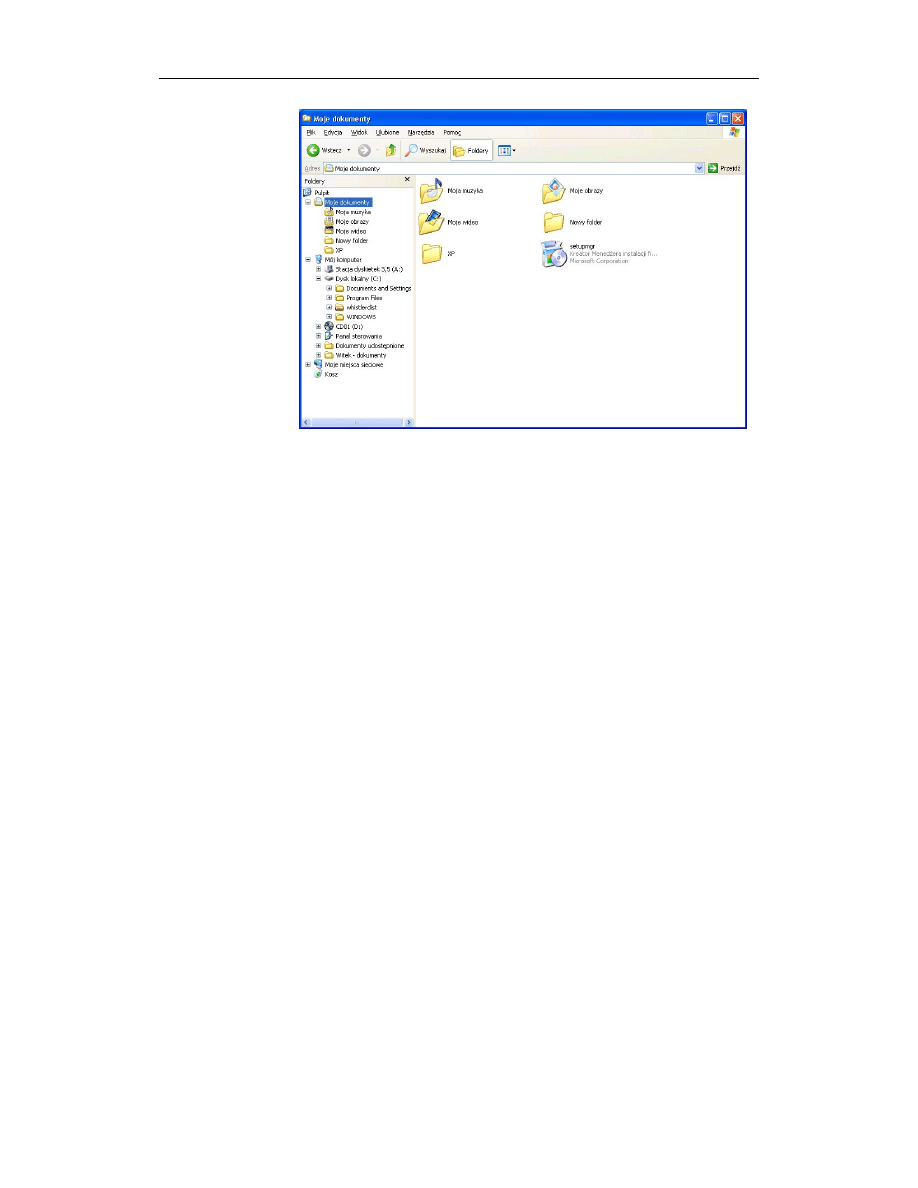The width and height of the screenshot is (918, 1188).
Task: Open the Narzędzia menu
Action: [x=423, y=132]
